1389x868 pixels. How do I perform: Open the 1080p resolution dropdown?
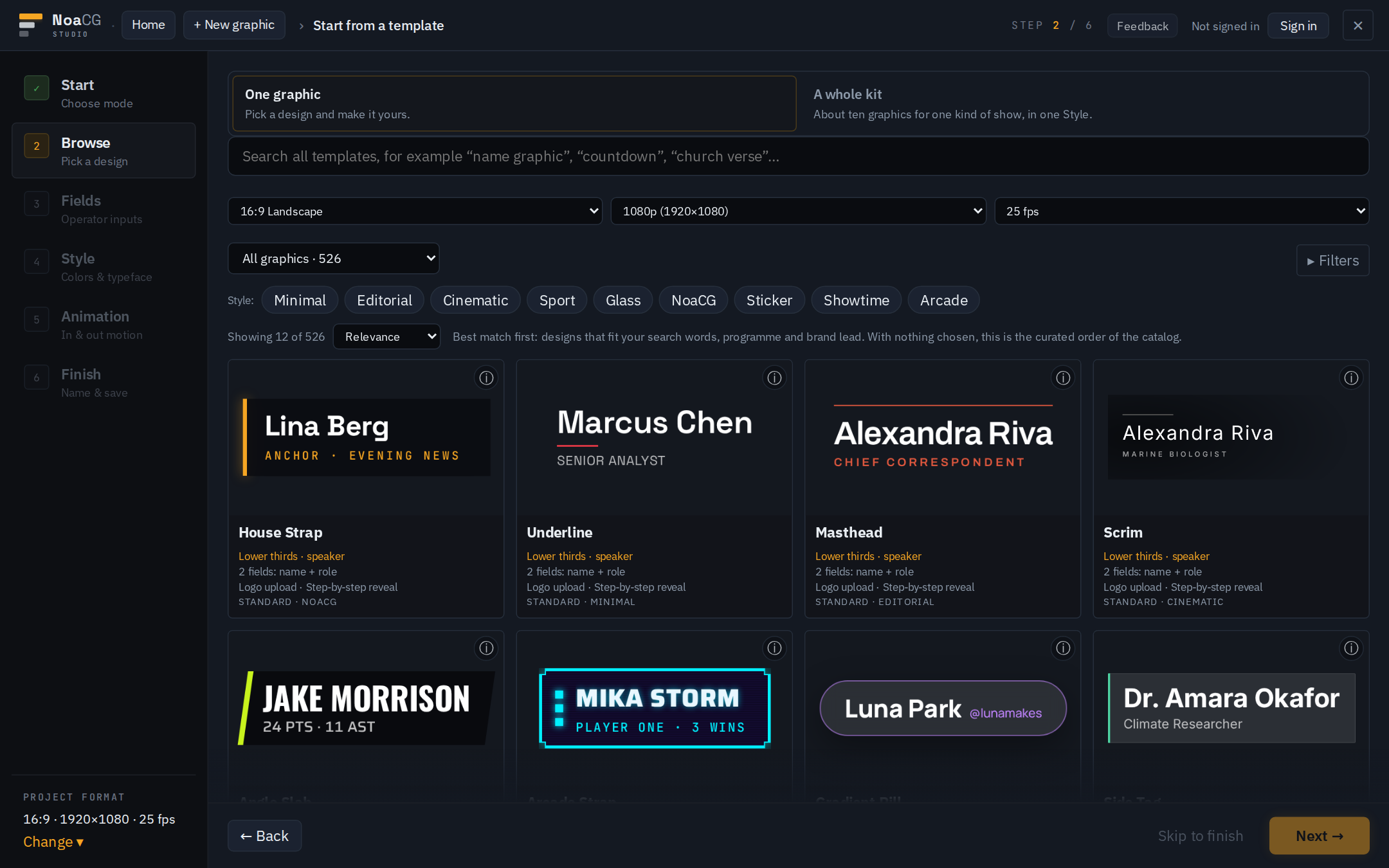[x=798, y=211]
